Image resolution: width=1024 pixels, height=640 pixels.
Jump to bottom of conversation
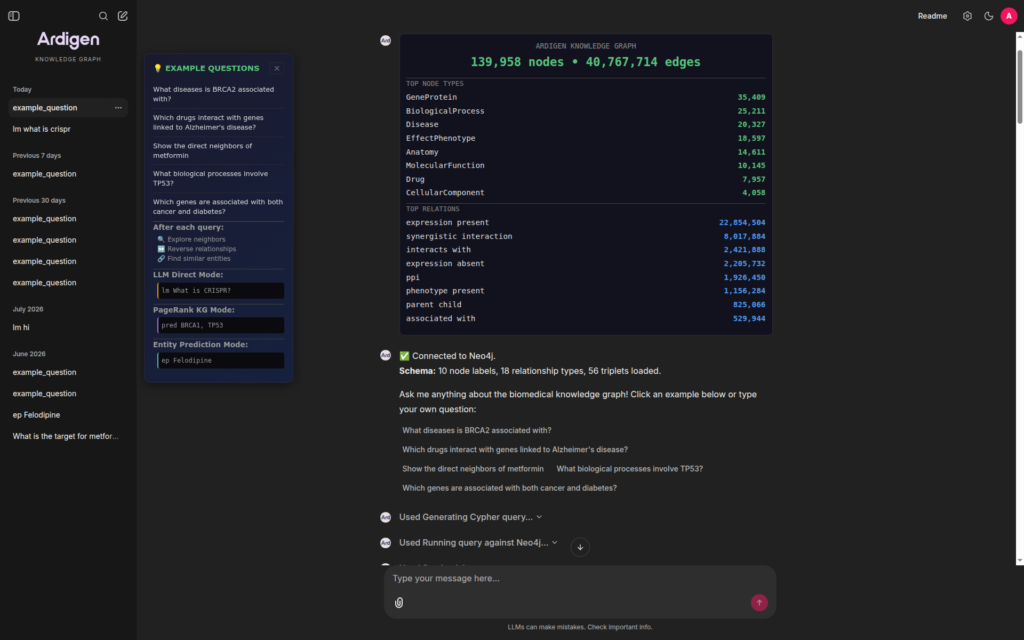coord(580,547)
